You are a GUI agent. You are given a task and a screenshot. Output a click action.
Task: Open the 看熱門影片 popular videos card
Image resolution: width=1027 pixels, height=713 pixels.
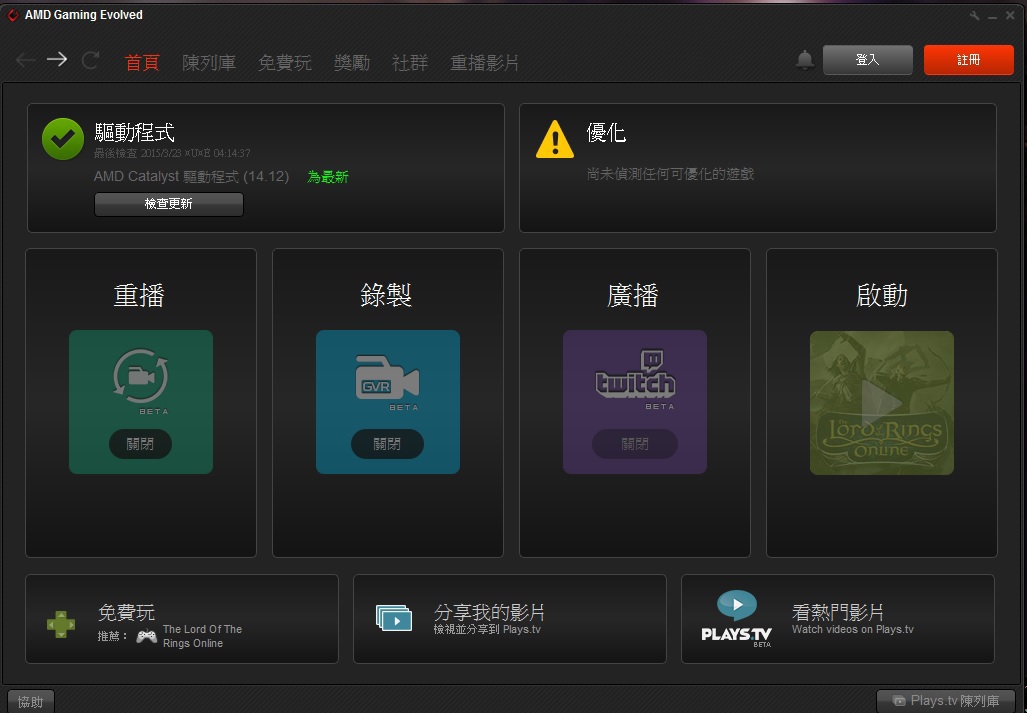pos(838,619)
